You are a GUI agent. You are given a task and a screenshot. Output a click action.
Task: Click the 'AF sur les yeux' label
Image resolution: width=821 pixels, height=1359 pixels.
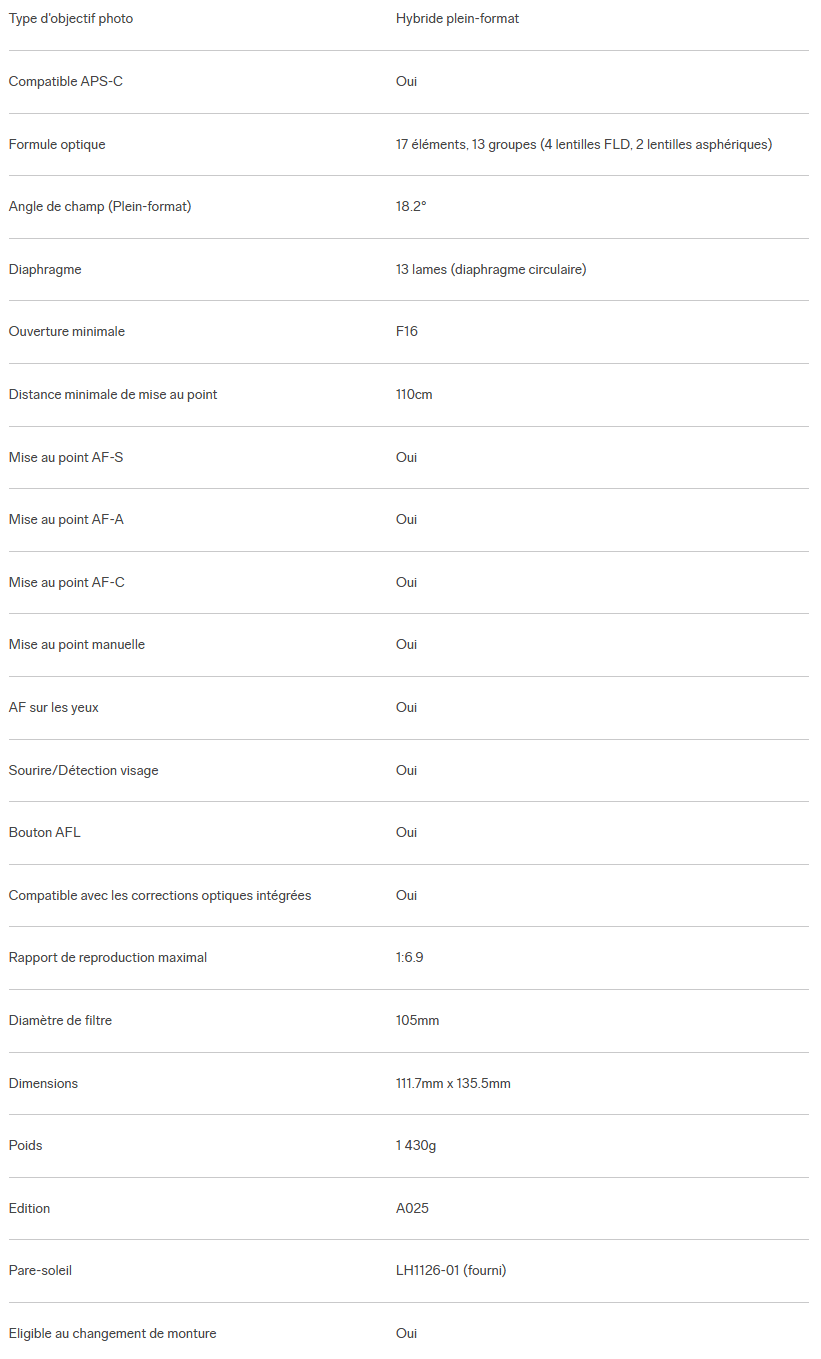click(x=54, y=707)
